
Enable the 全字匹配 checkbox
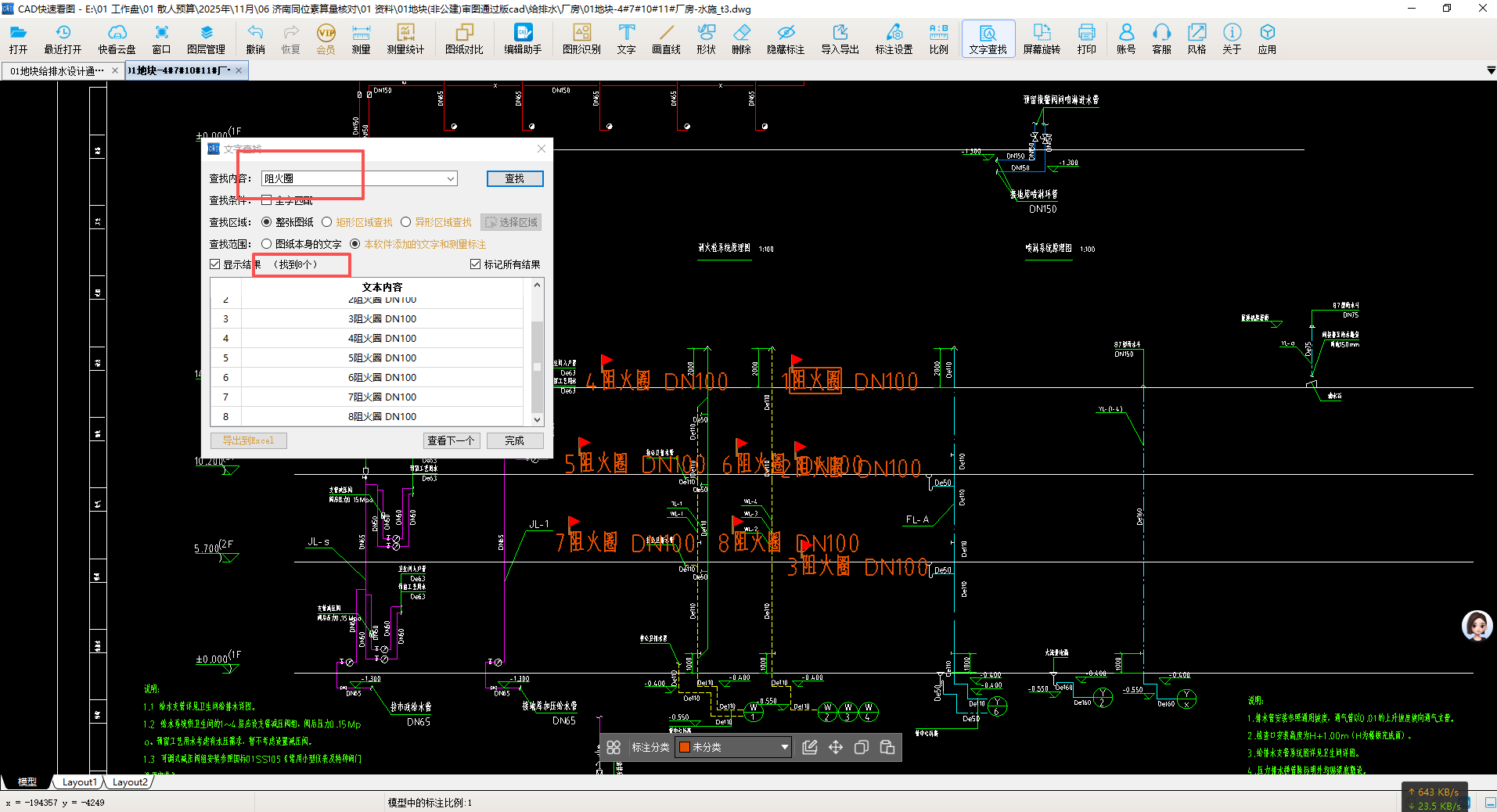pos(267,200)
